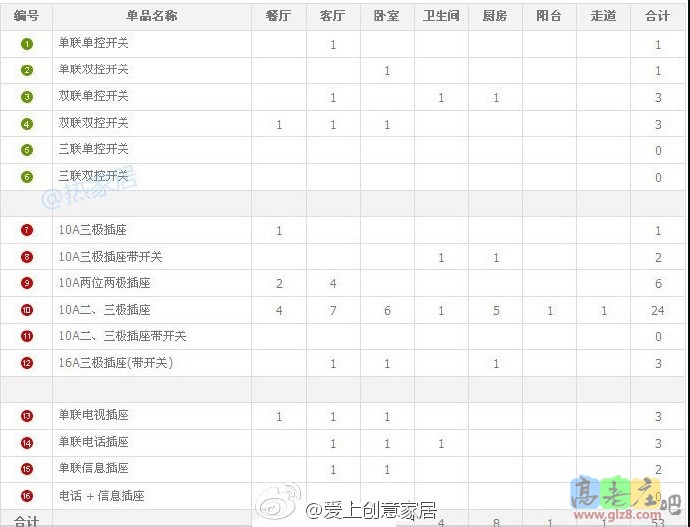Click total value 0 in 三联单控开关 row
The image size is (690, 527).
658,151
